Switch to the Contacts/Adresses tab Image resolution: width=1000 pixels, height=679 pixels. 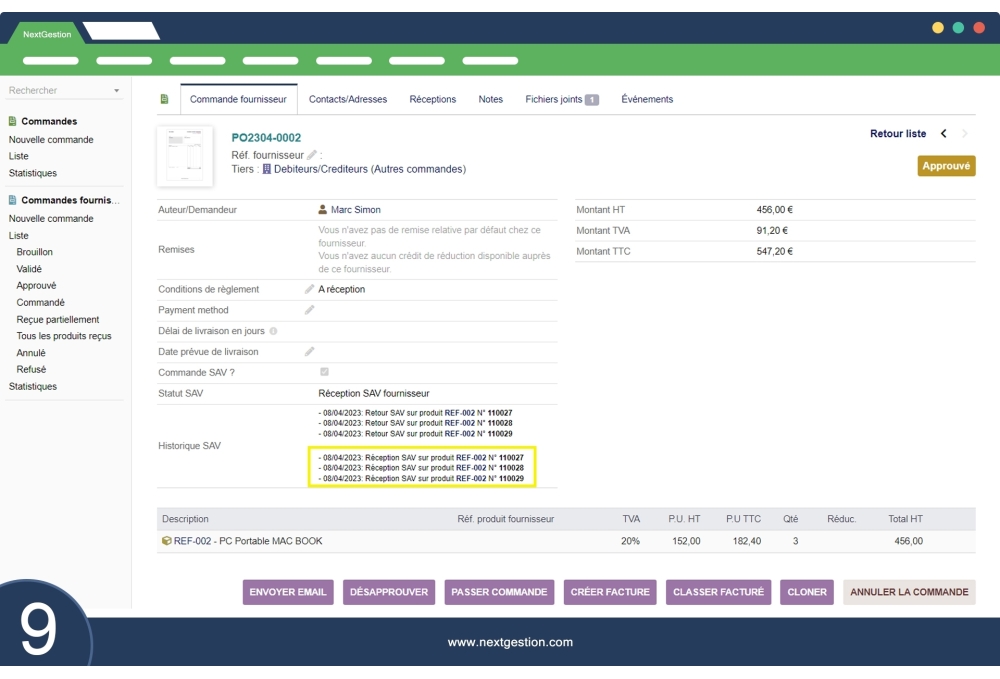pos(347,99)
